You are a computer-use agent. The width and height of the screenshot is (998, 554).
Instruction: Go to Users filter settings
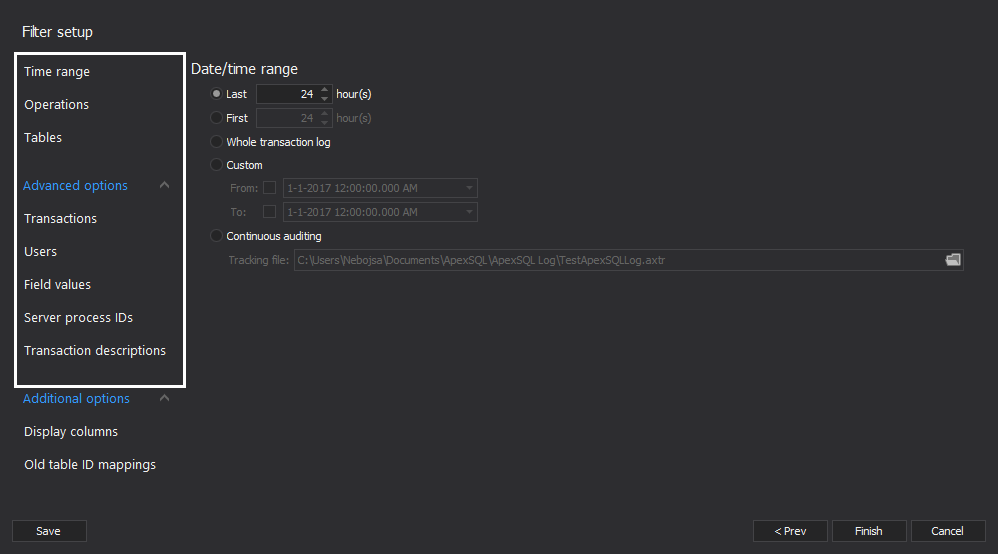point(40,252)
